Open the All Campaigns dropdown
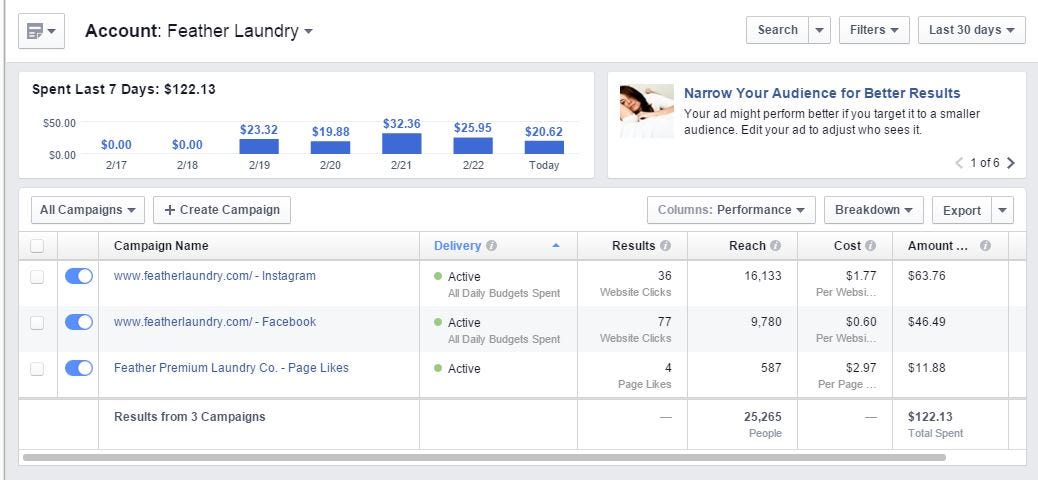 pos(87,210)
